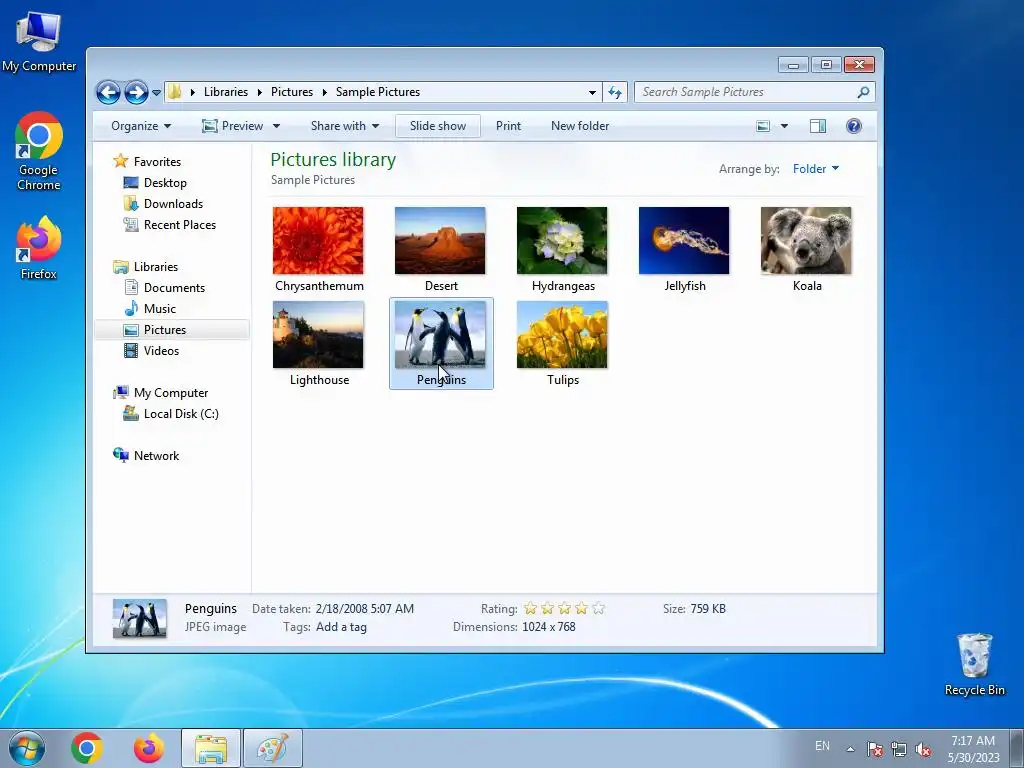
Task: Launch Firefox from the taskbar
Action: coord(149,748)
